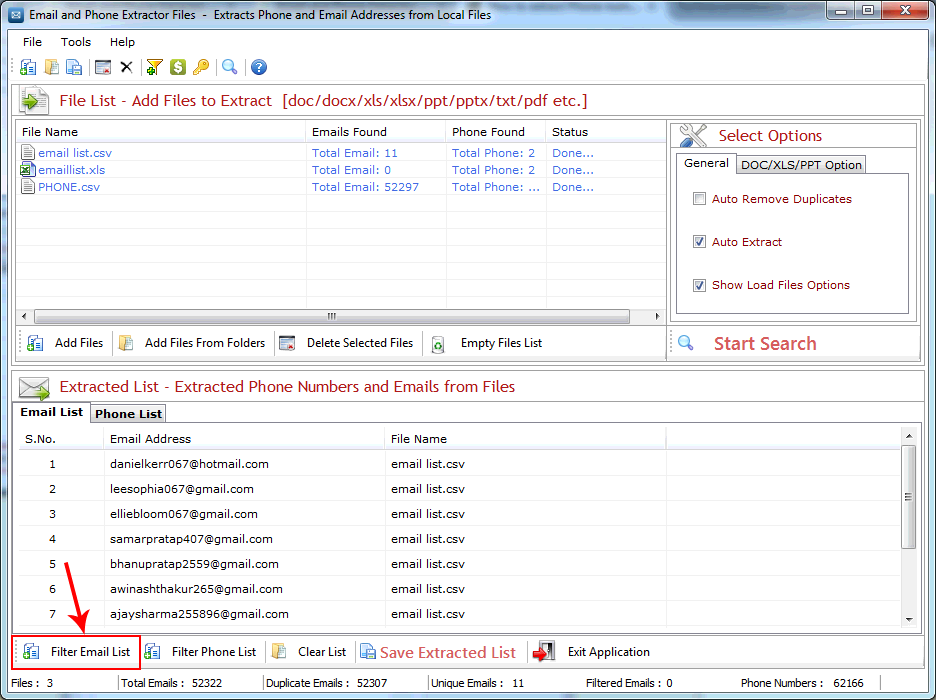
Task: Select row samarpratap407@gmail.com
Action: (458, 539)
